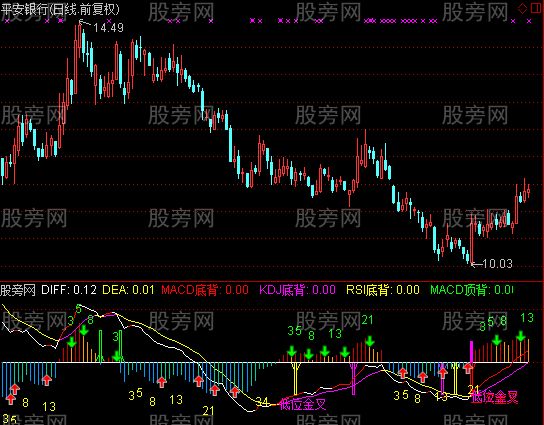Click the 14.49 high price label
This screenshot has height=425, width=544.
tap(108, 28)
